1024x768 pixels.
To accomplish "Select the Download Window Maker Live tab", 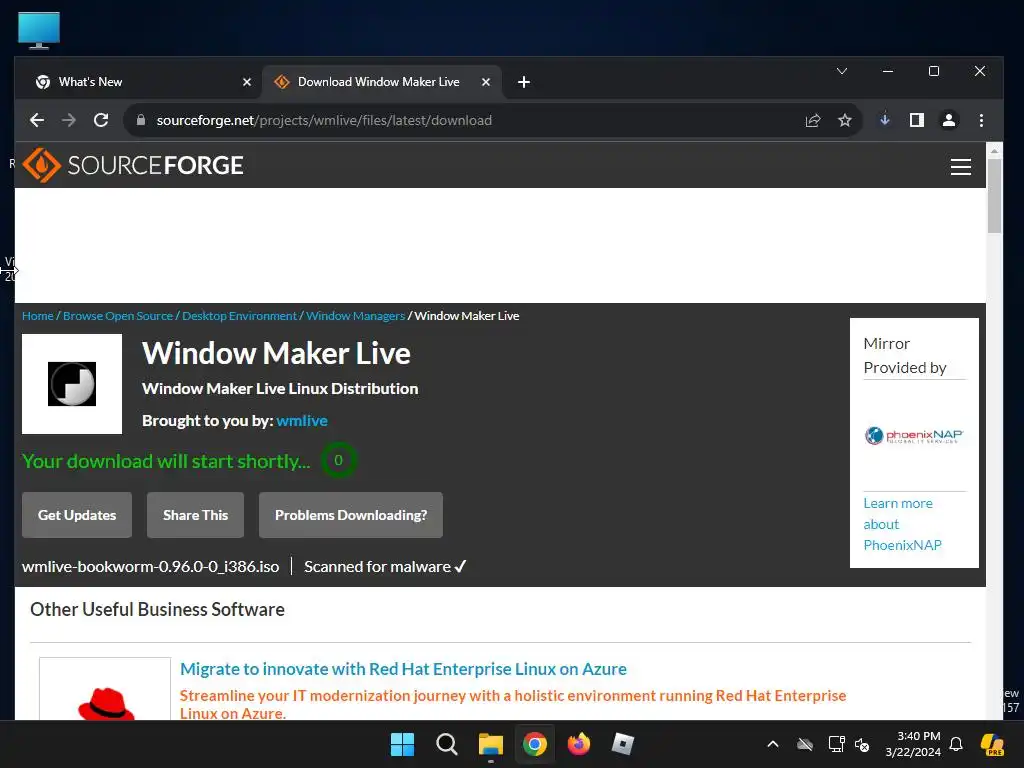I will pyautogui.click(x=382, y=82).
